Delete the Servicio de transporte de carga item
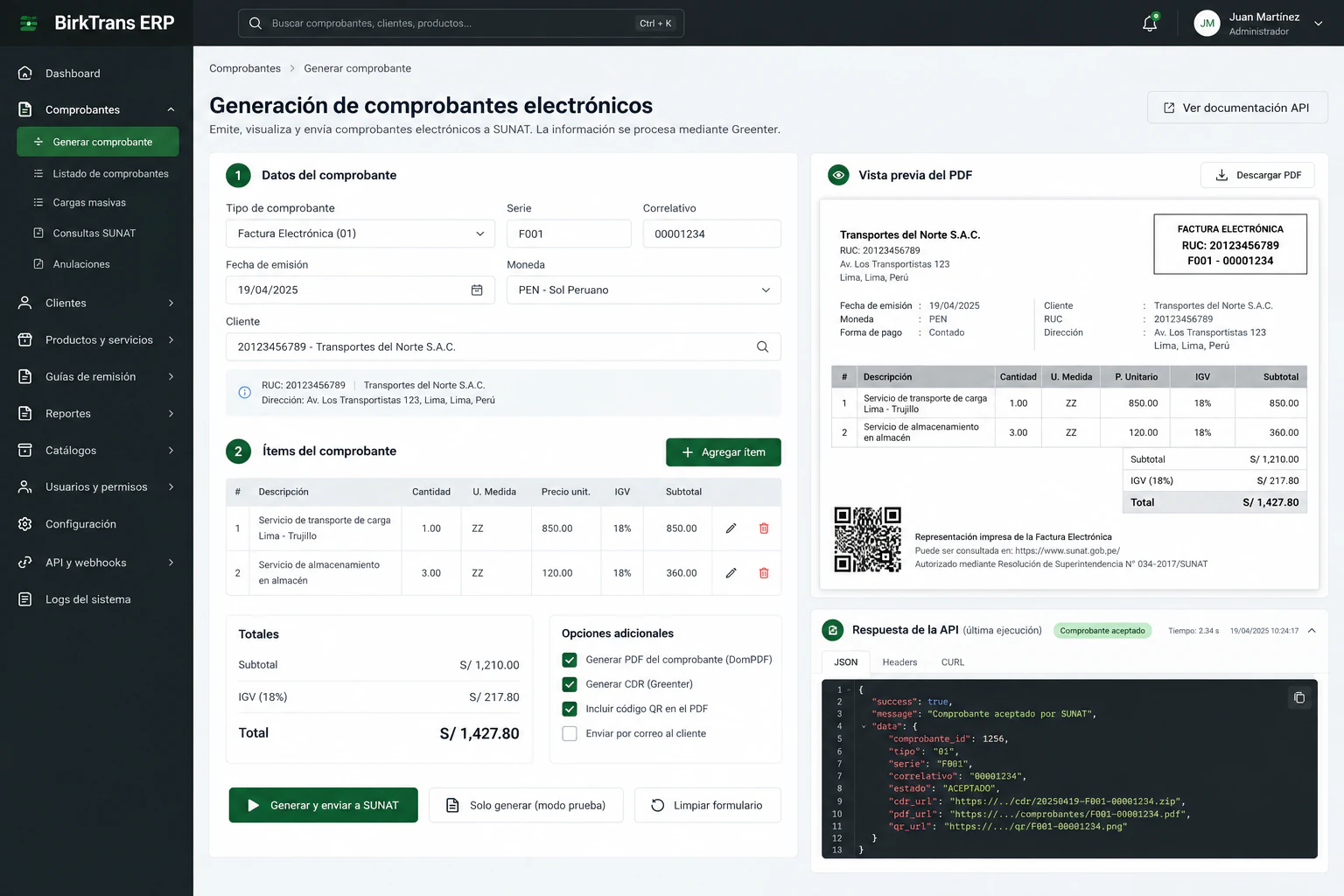 (x=764, y=528)
